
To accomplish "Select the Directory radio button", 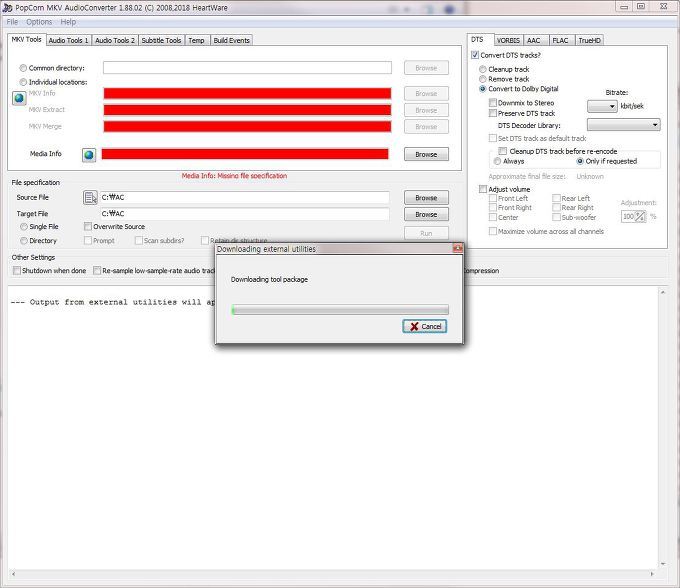I will [x=24, y=241].
